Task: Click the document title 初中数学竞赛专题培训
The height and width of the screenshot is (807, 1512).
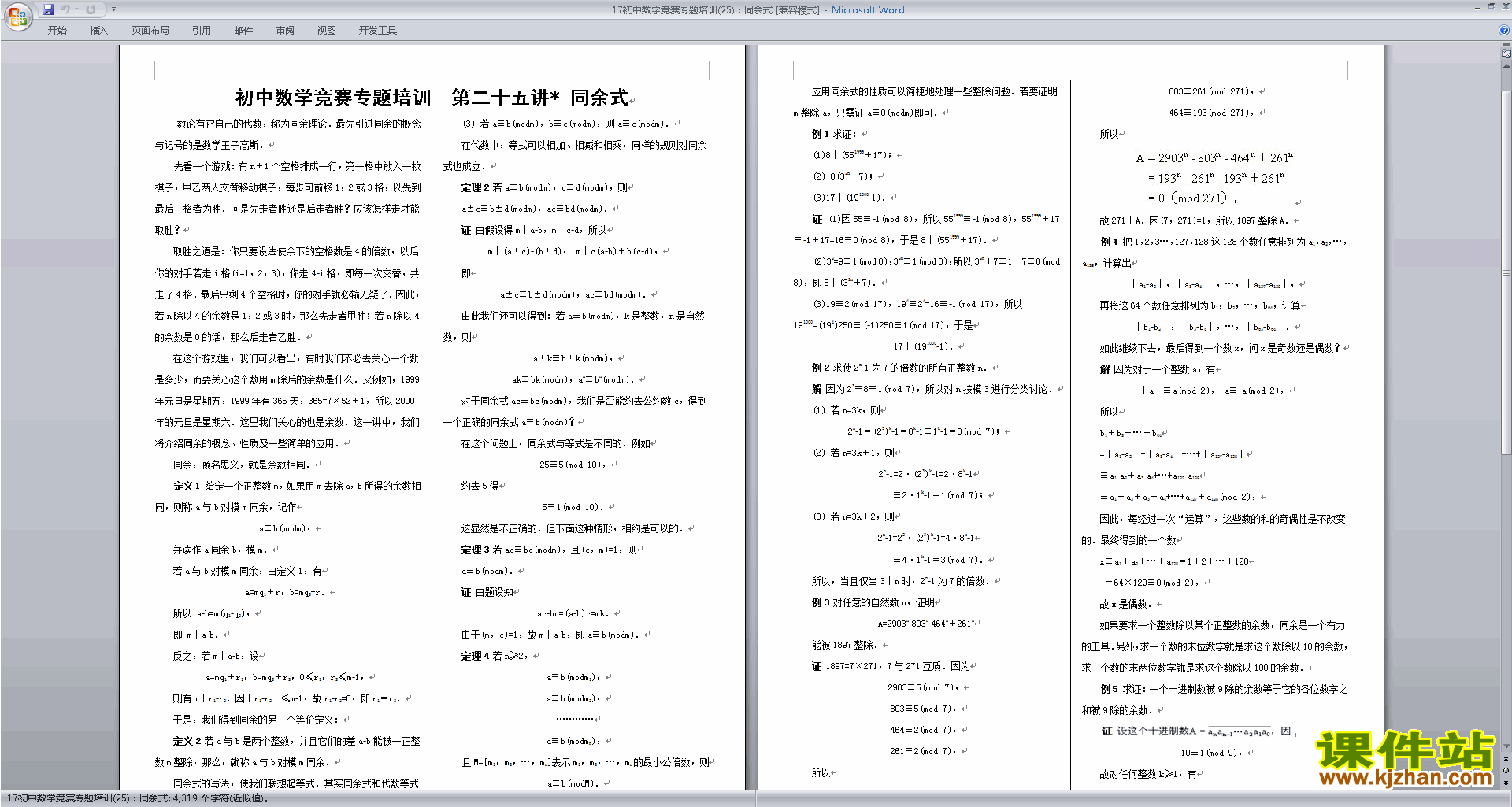Action: click(x=333, y=98)
